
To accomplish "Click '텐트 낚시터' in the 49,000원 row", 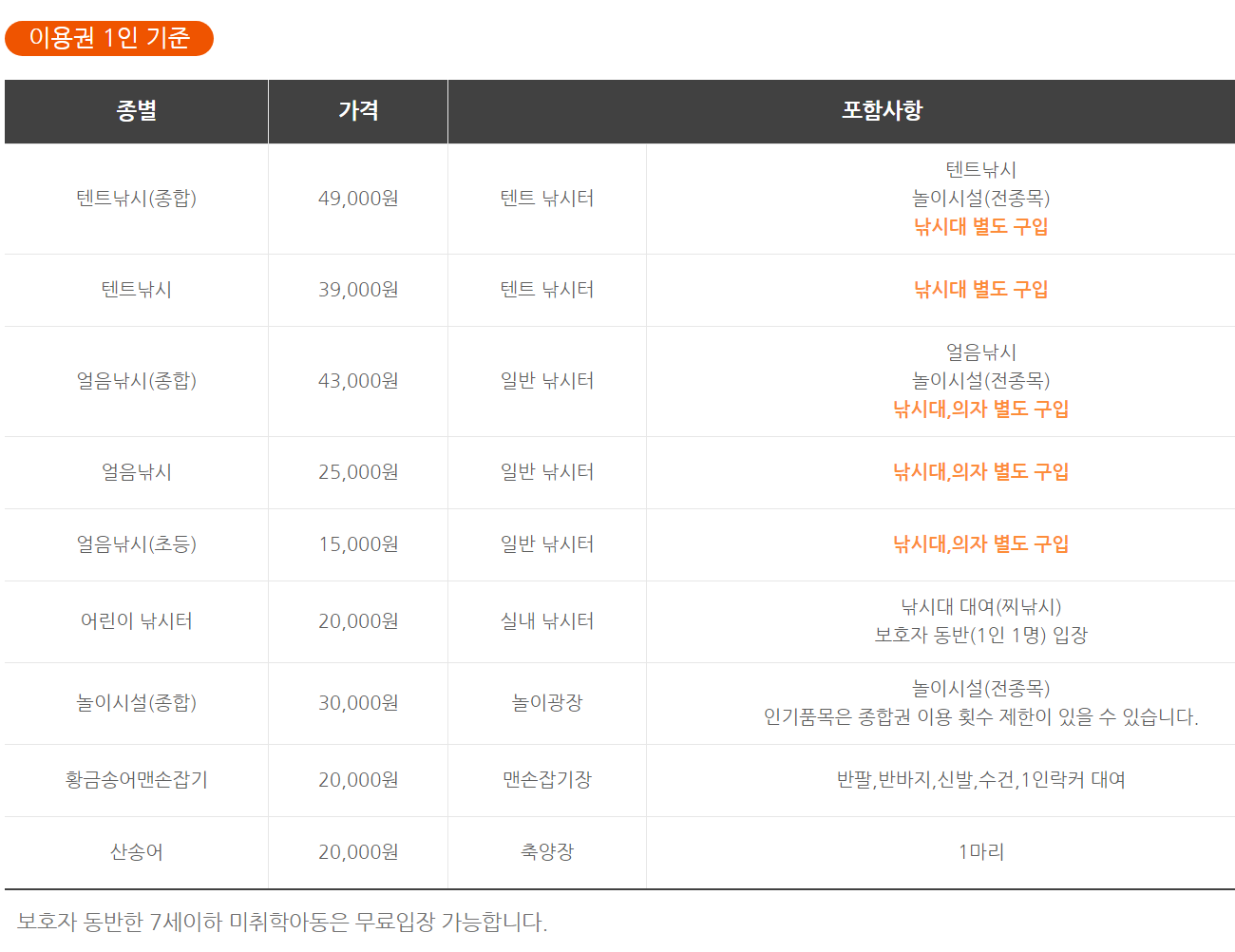I will [x=547, y=199].
